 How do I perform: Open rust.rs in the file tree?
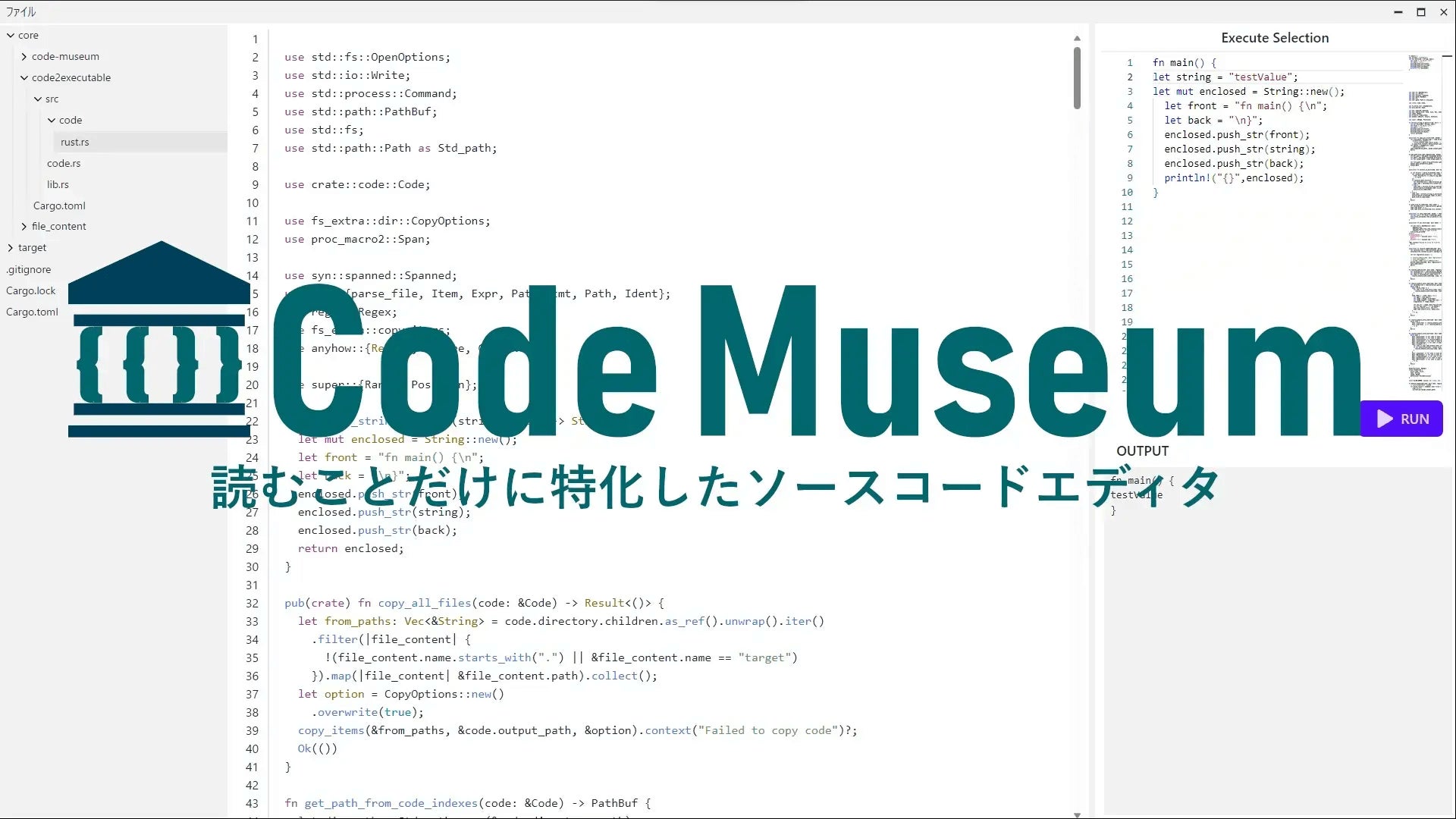(75, 142)
